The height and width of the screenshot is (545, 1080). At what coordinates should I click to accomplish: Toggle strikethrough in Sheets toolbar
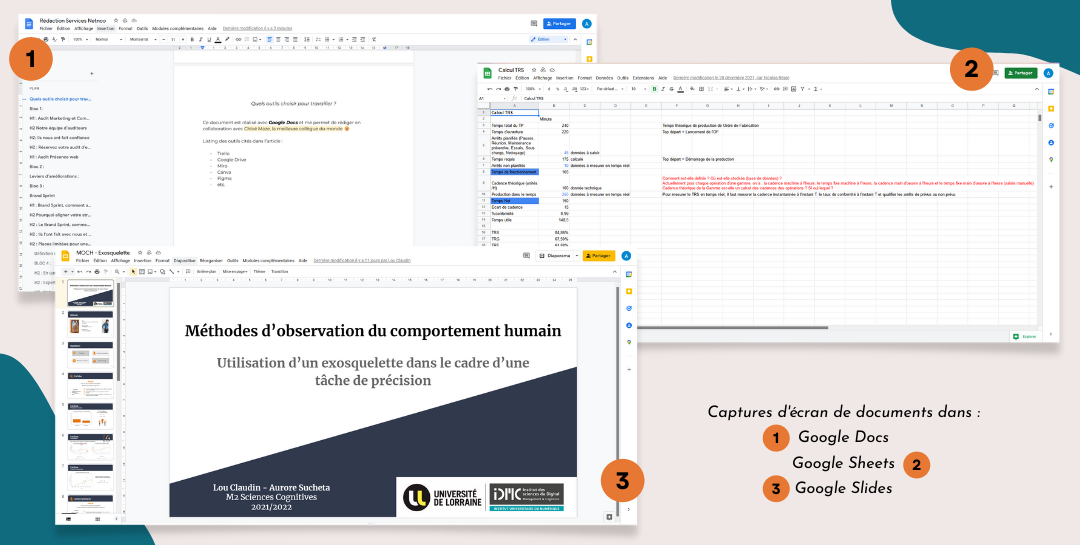pos(672,89)
